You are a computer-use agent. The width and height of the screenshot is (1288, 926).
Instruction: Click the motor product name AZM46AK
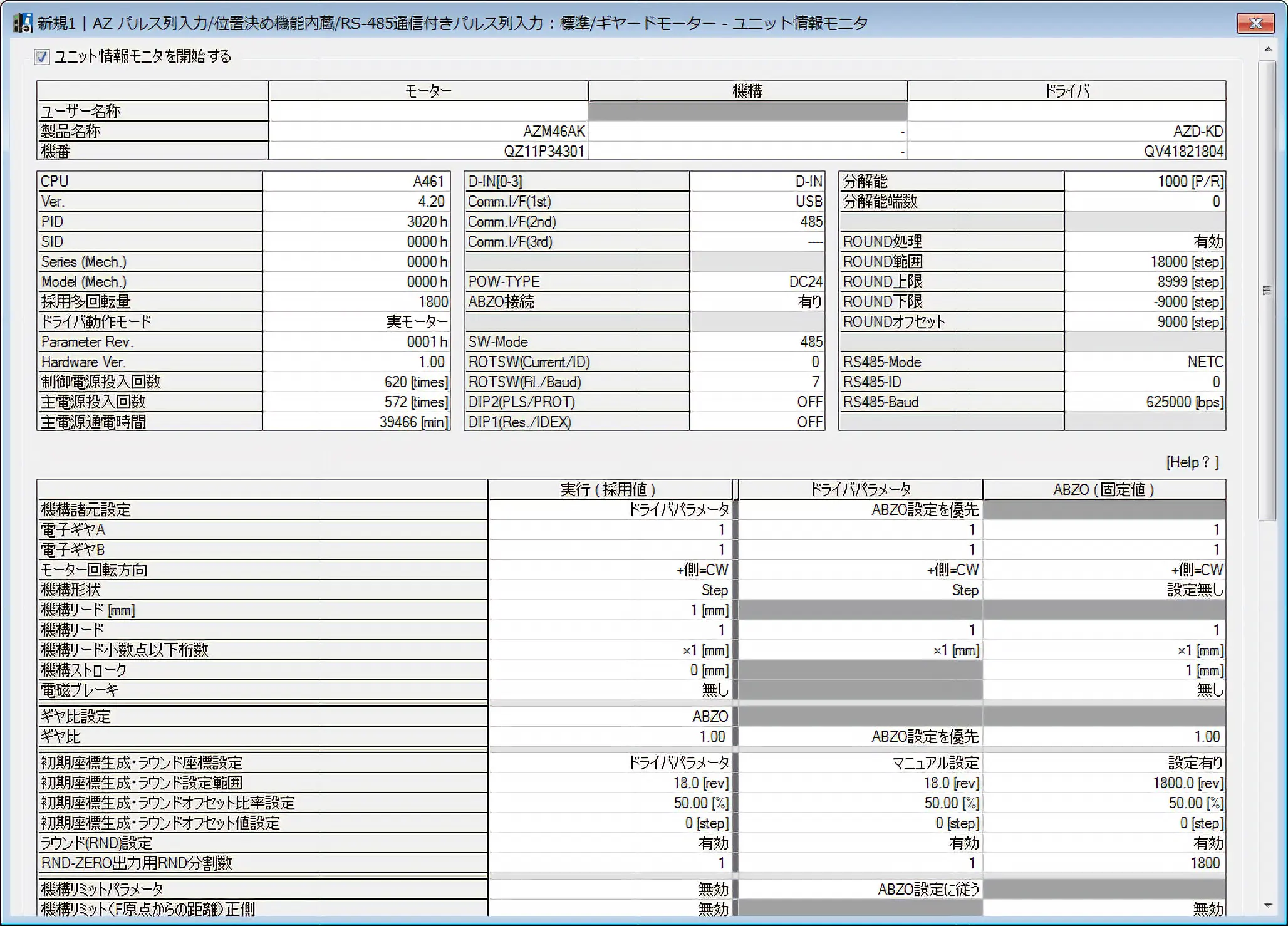(x=554, y=131)
